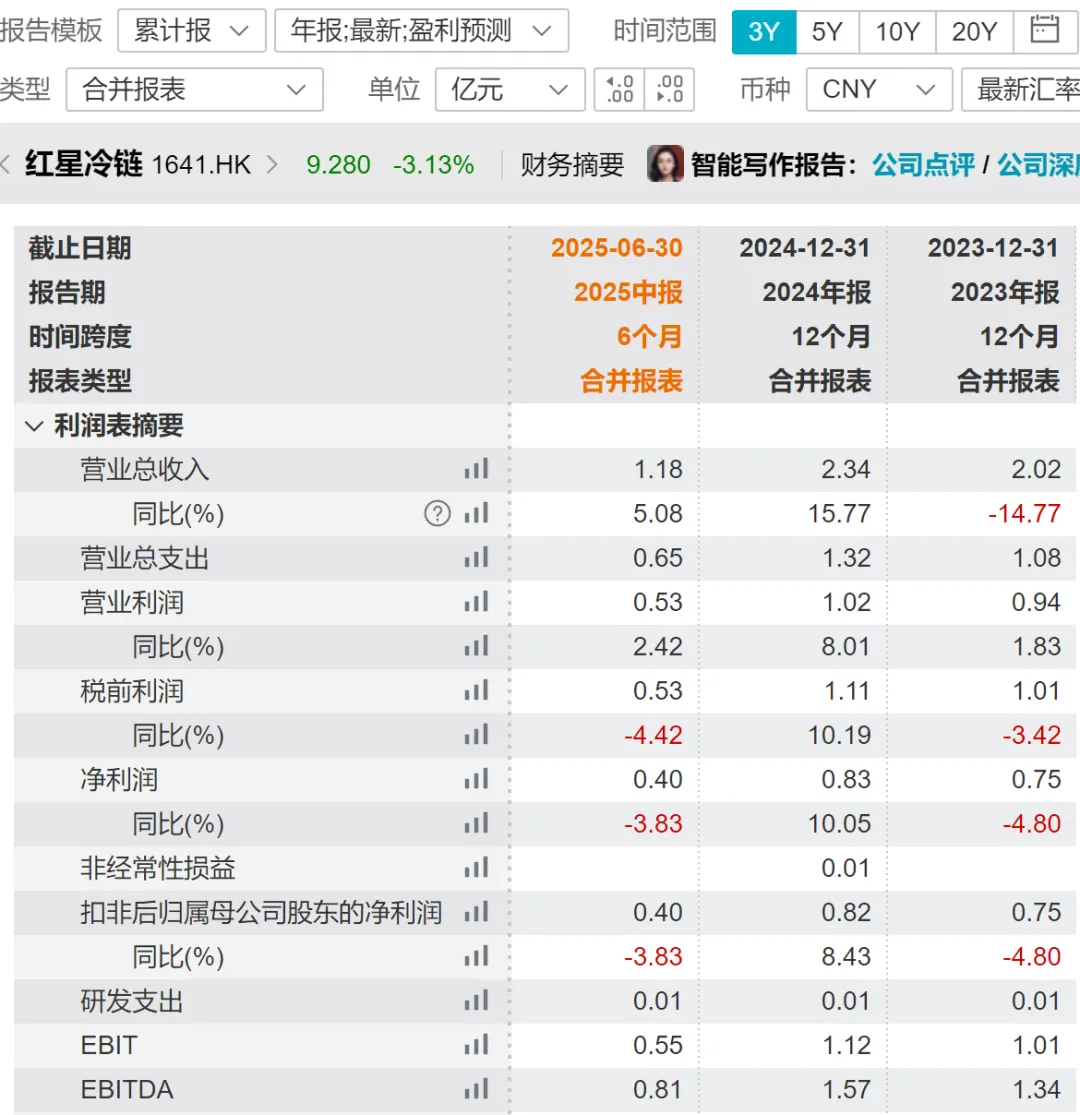Open 最新汇率 exchange rate dropdown
Screen dimensions: 1080x1115
[1021, 90]
